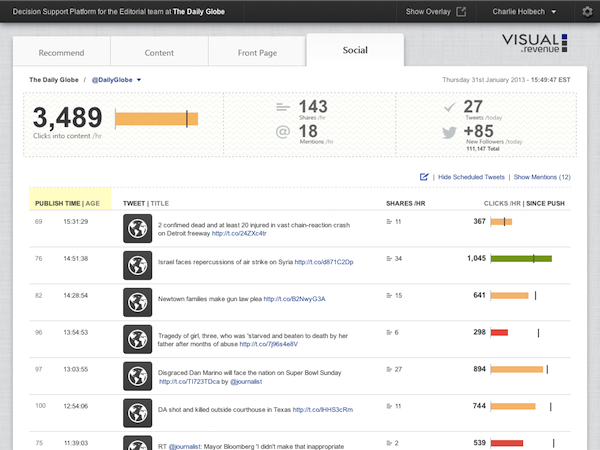Click the Twitter bird icon near New Followers

pos(449,132)
